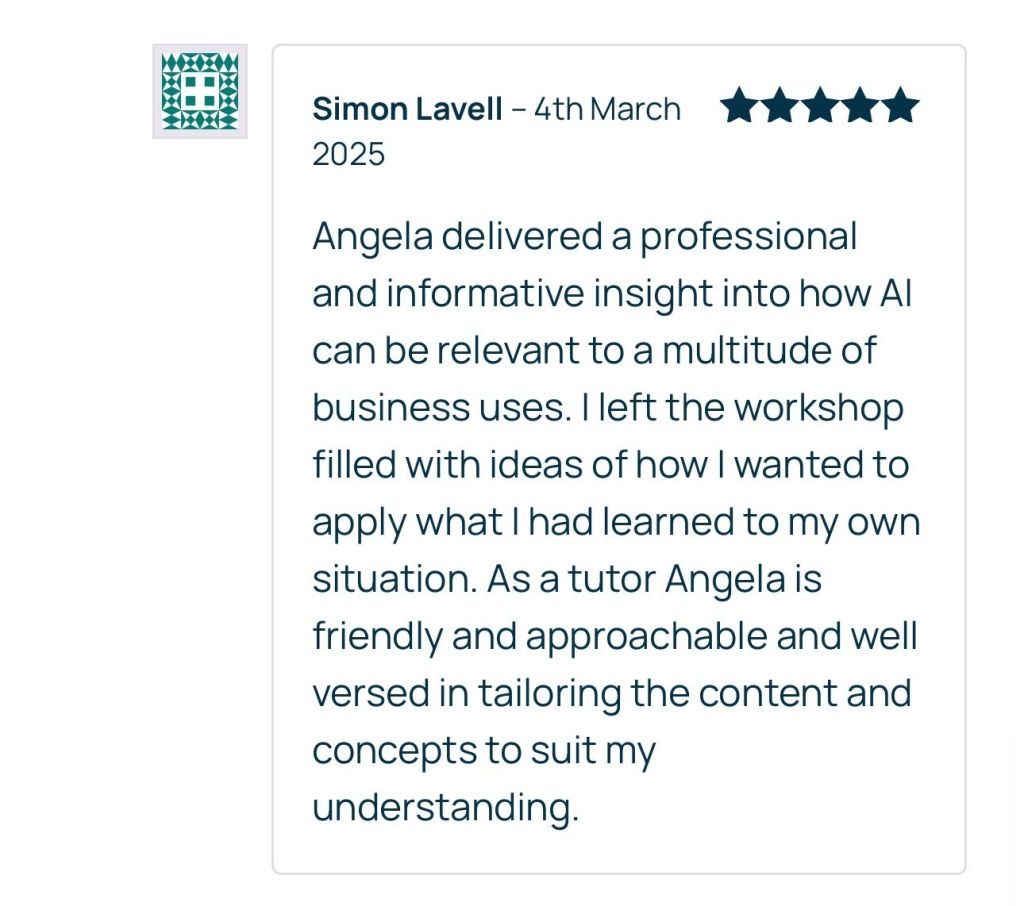Image resolution: width=1024 pixels, height=906 pixels.
Task: Click the word "workshop" in the review
Action: (x=818, y=408)
